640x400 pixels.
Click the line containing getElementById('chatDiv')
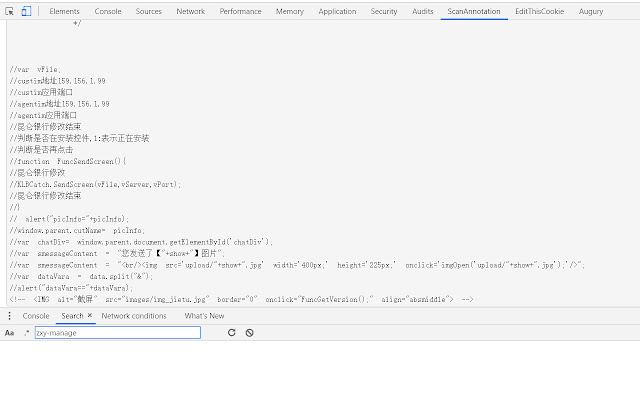pos(141,242)
